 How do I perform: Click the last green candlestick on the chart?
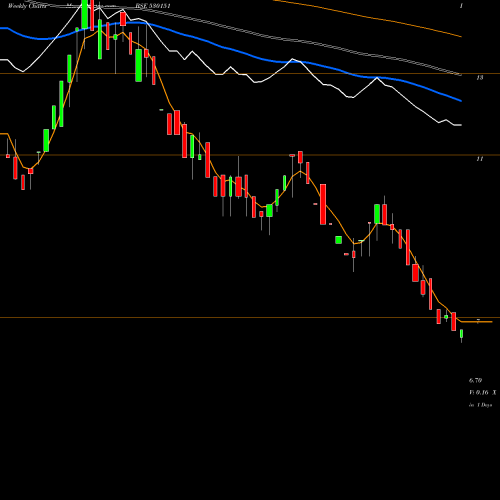click(462, 334)
